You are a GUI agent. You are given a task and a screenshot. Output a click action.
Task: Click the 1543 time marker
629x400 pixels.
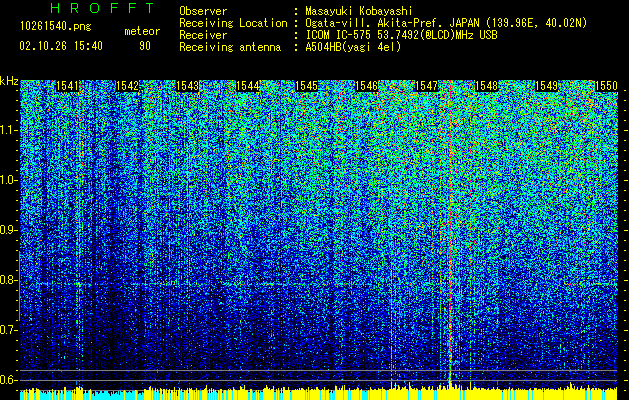point(187,86)
